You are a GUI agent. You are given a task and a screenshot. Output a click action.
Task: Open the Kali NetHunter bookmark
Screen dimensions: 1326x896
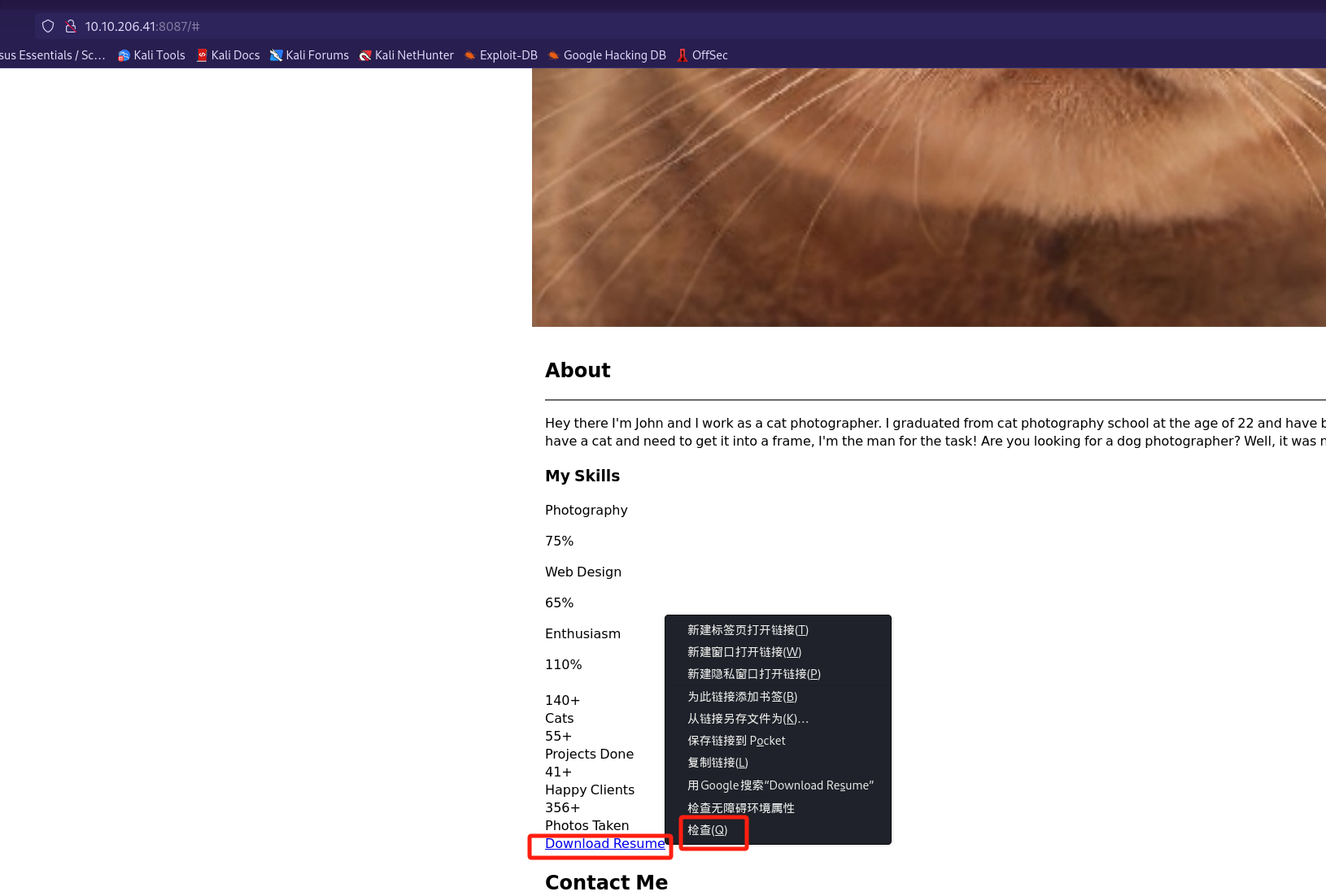(x=407, y=55)
